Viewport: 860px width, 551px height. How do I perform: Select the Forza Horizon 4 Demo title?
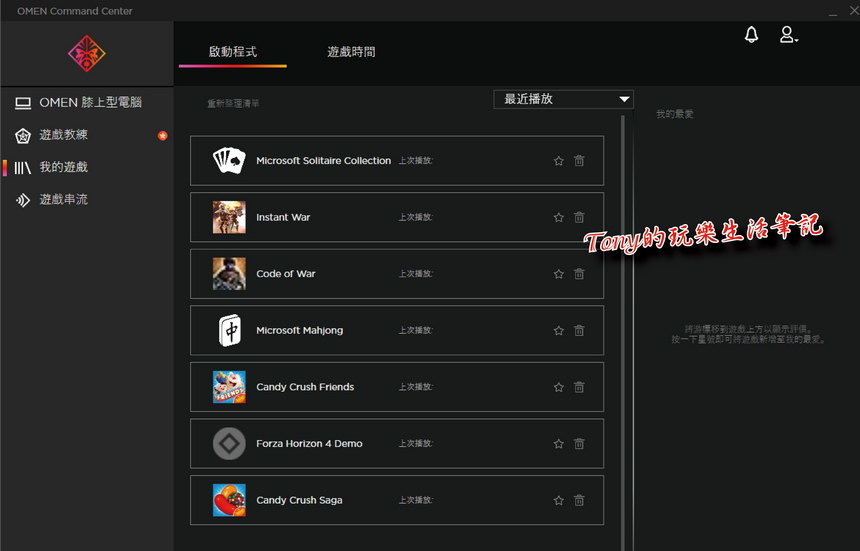tap(309, 444)
